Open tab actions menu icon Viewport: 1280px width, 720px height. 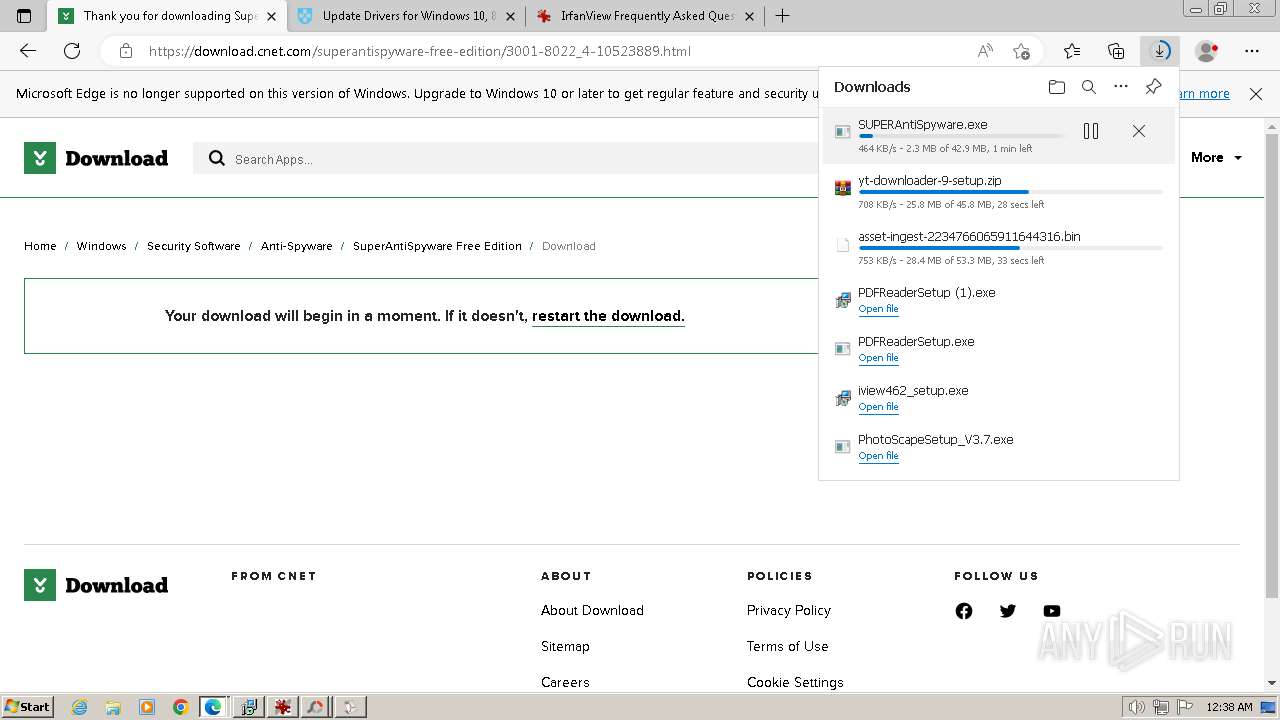coord(24,16)
